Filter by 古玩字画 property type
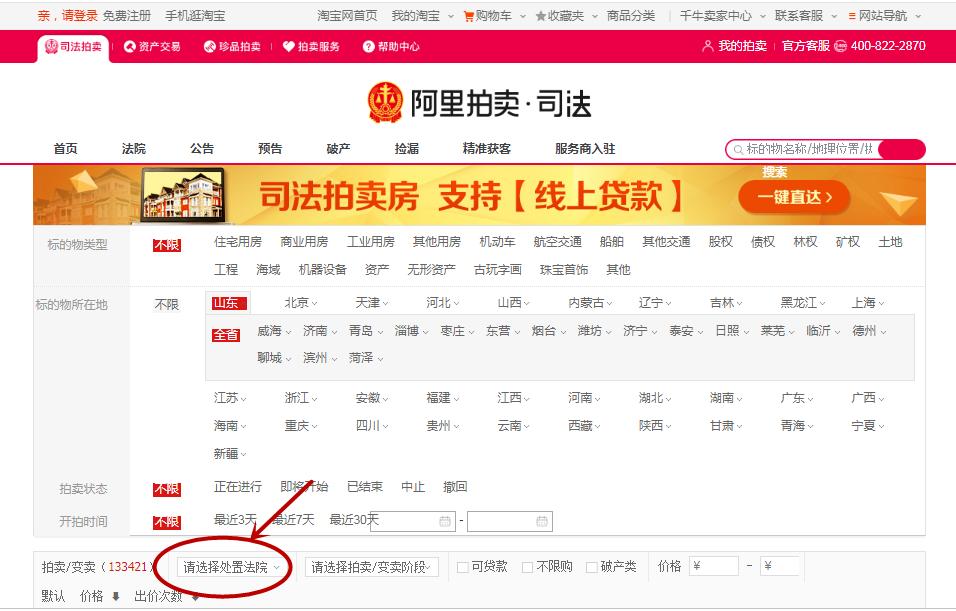Image resolution: width=956 pixels, height=611 pixels. tap(498, 270)
